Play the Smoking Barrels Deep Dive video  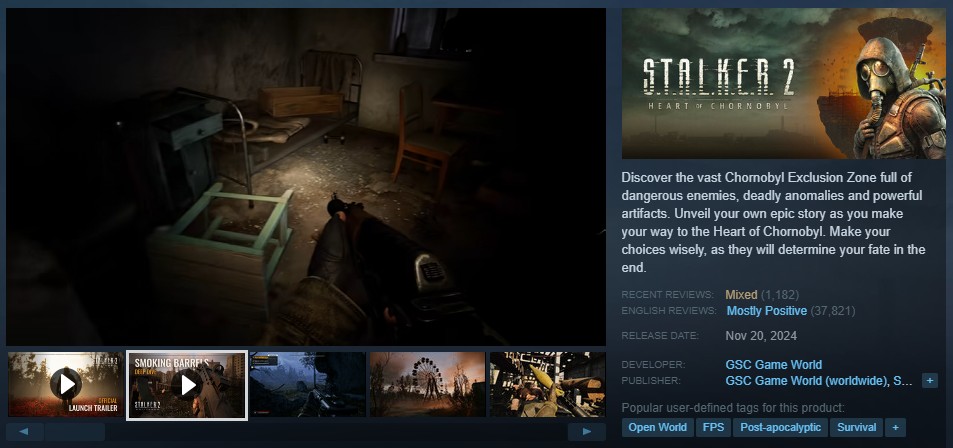tap(187, 385)
